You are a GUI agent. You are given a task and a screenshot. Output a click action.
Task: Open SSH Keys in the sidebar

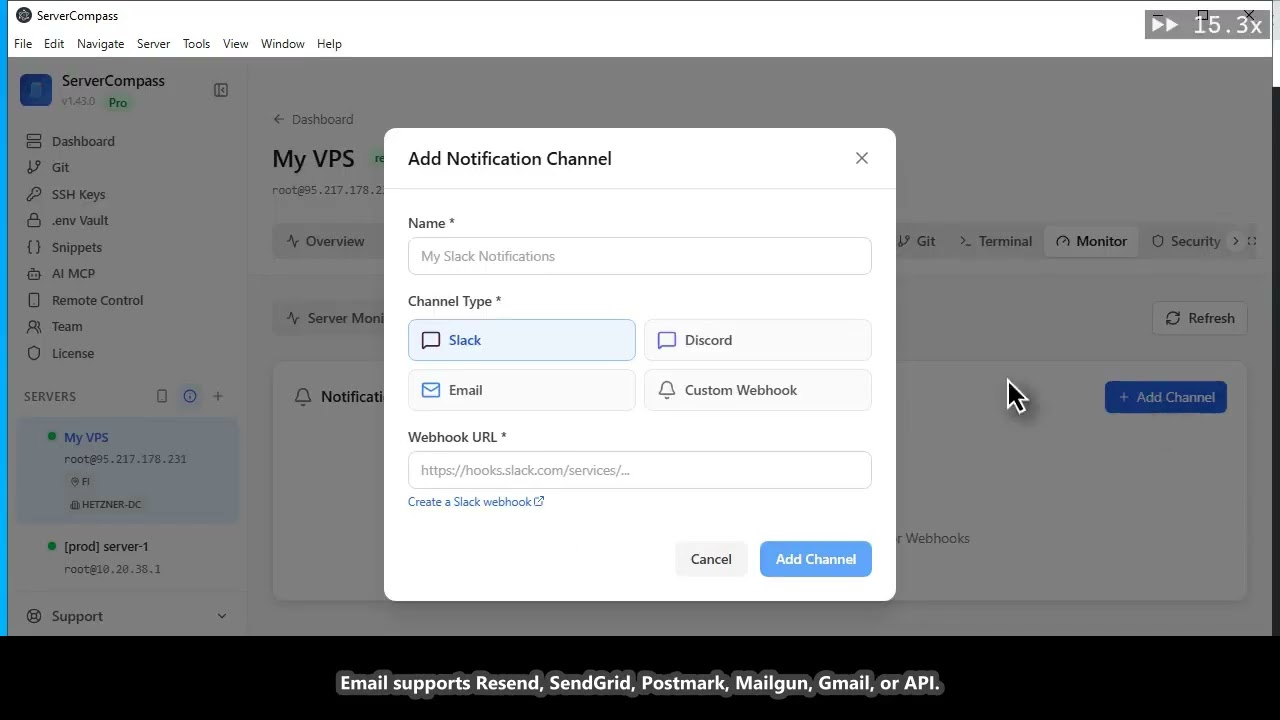pyautogui.click(x=78, y=194)
